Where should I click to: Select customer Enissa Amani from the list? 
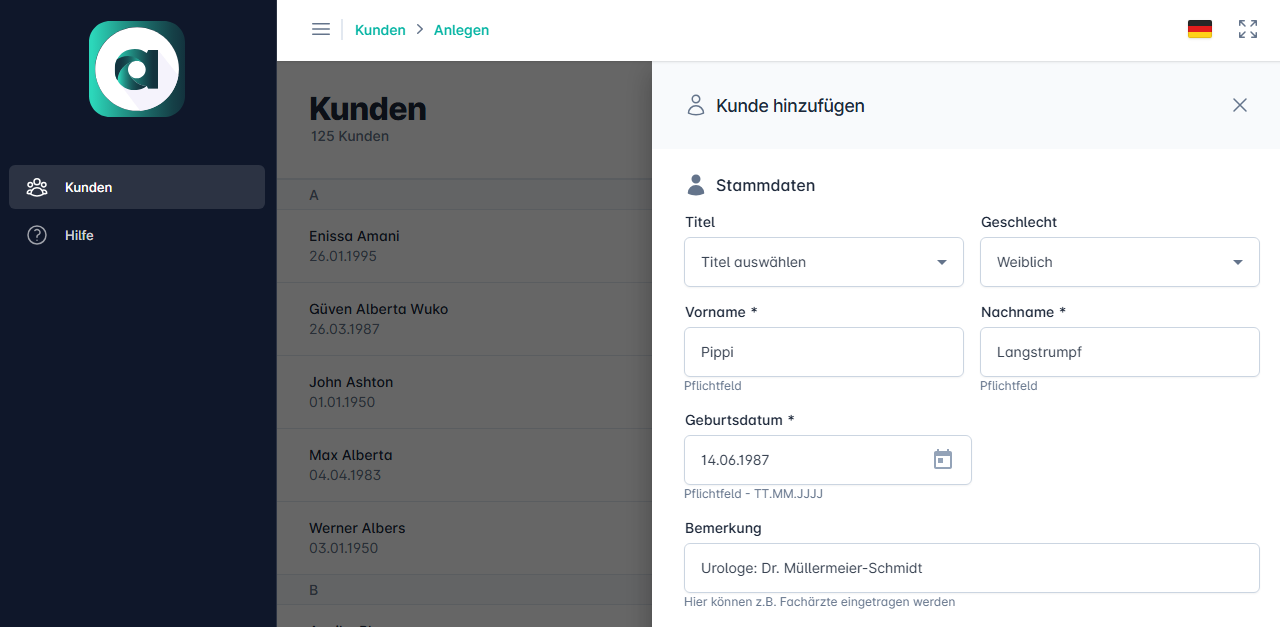pos(354,246)
